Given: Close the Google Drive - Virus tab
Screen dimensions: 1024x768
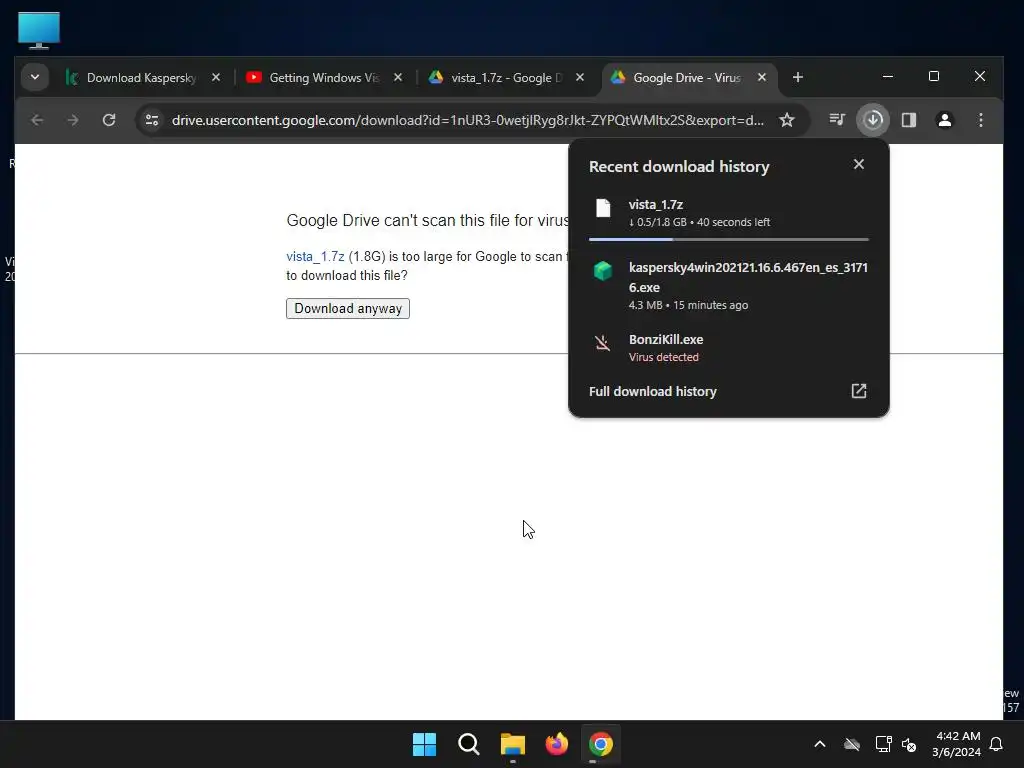Looking at the screenshot, I should point(761,77).
